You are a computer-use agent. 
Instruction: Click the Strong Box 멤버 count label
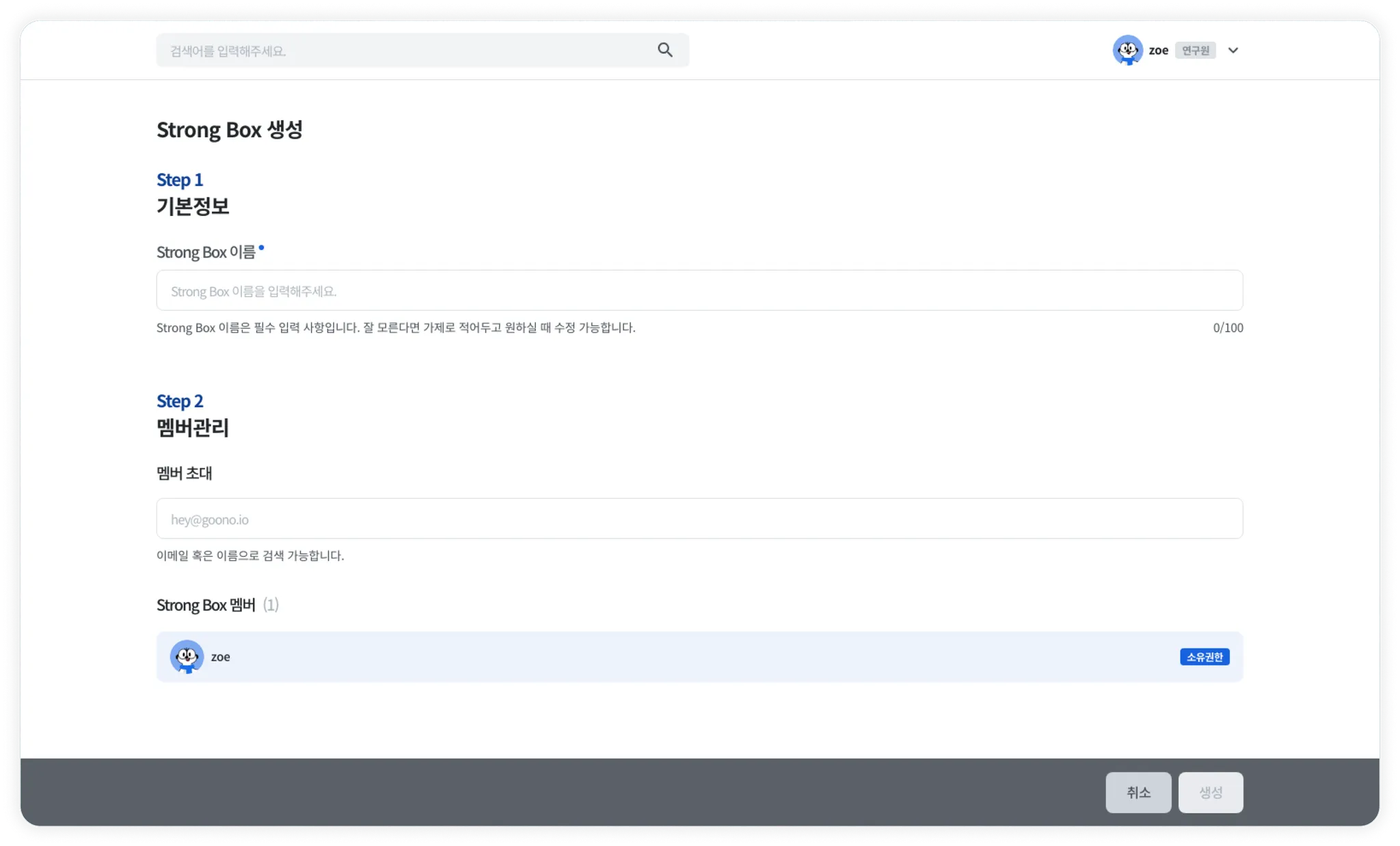(x=271, y=605)
